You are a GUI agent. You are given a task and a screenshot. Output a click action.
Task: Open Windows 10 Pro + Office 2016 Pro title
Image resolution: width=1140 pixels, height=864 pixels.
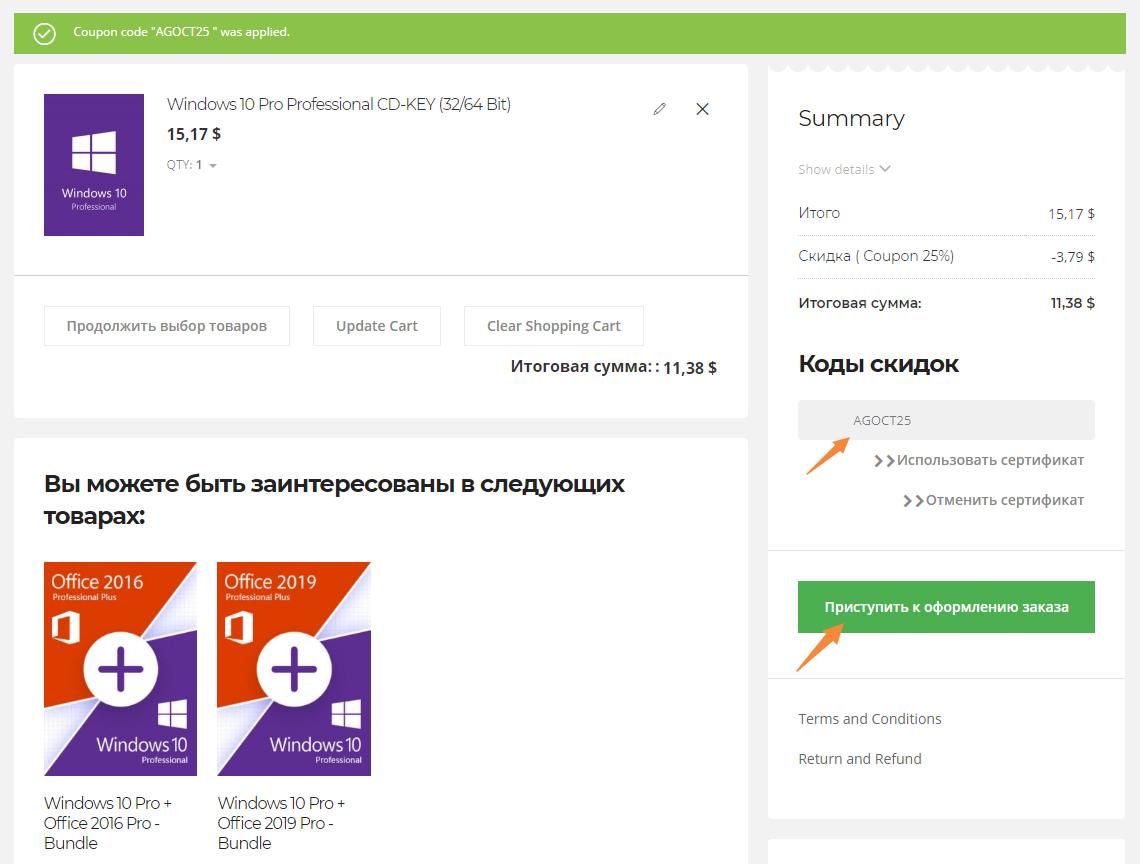(108, 822)
